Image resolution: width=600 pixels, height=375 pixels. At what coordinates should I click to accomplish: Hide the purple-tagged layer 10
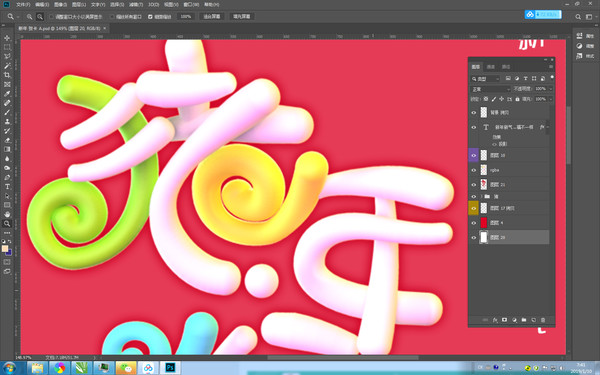pyautogui.click(x=474, y=155)
